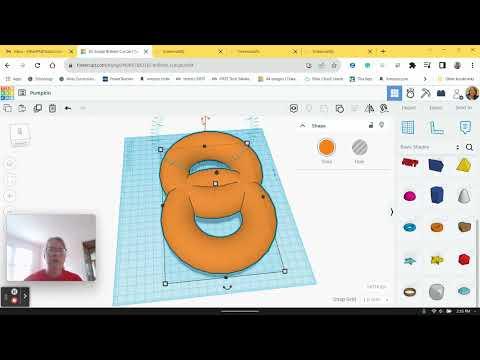Invite people with add-user icon

458,94
